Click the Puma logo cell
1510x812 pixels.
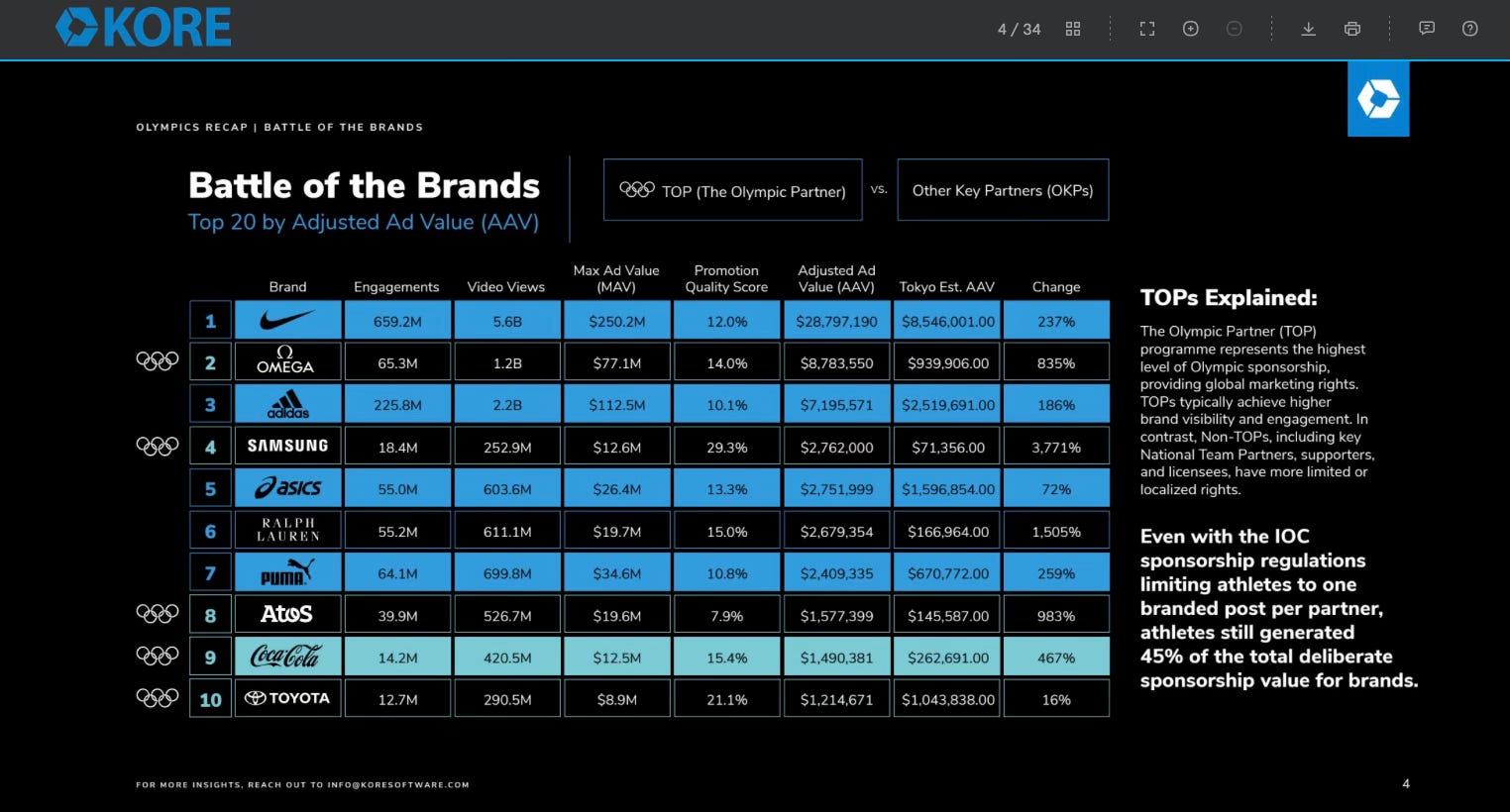tap(288, 573)
